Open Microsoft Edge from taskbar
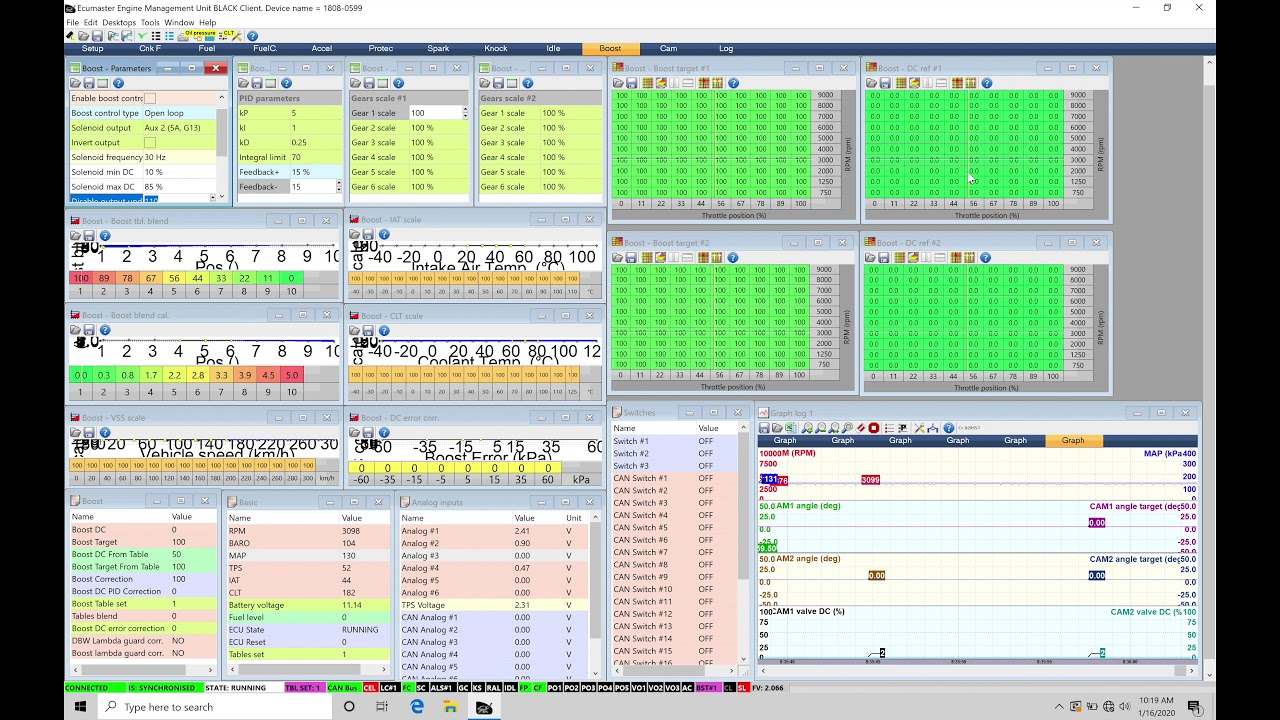 (417, 707)
